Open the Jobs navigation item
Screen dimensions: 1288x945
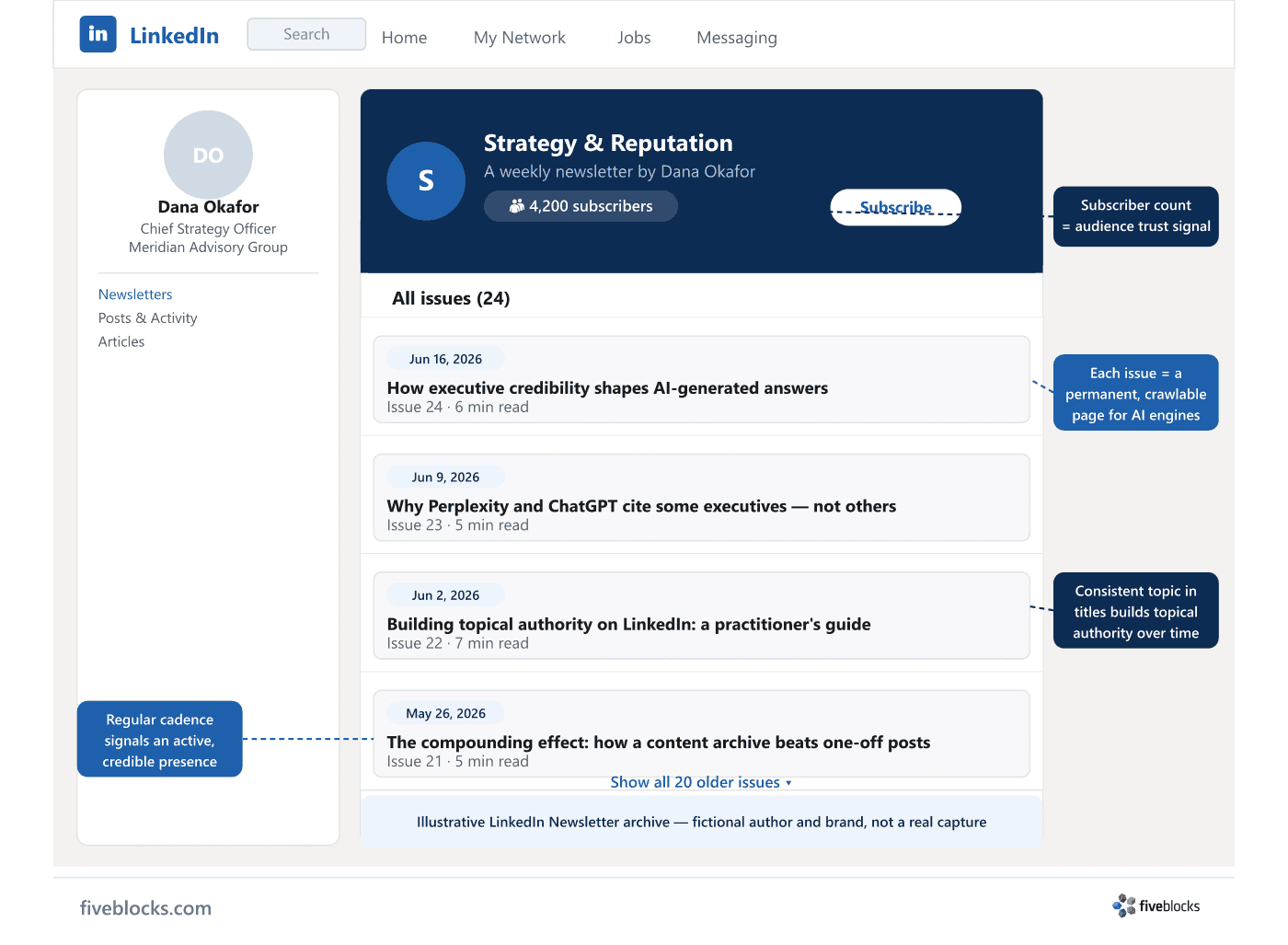coord(634,38)
